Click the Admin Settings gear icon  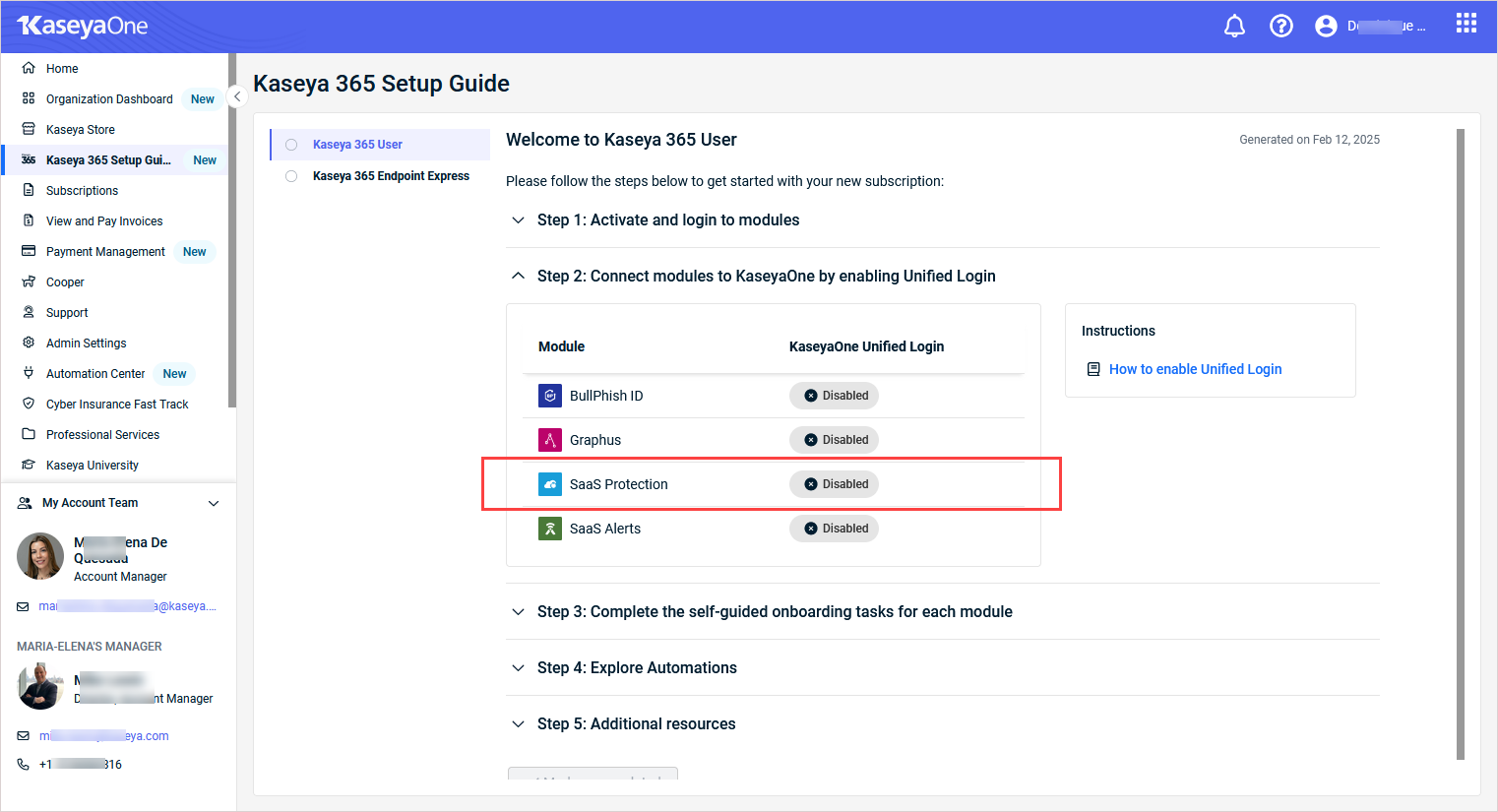(29, 343)
